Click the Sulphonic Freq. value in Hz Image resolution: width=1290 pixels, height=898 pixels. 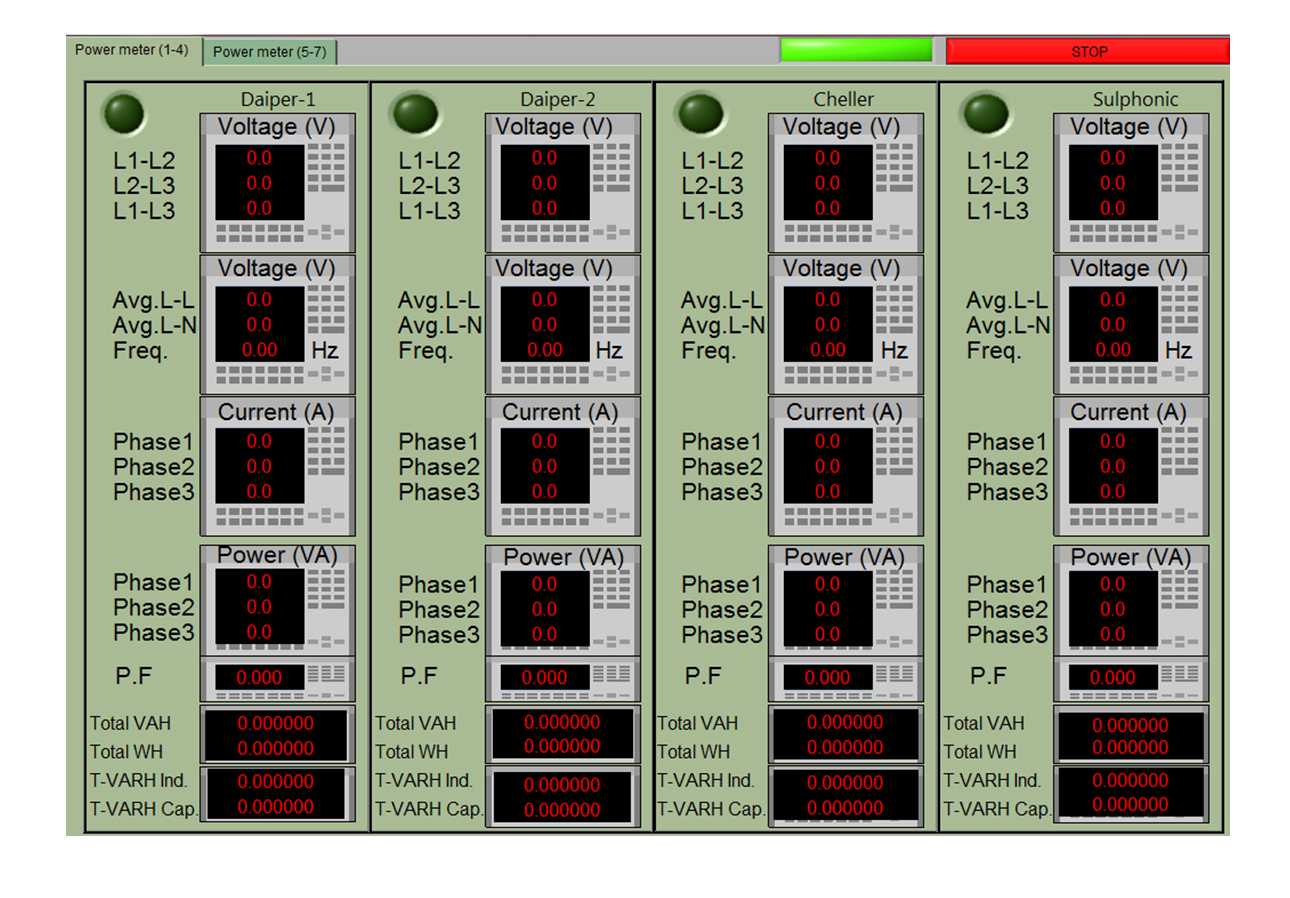pyautogui.click(x=1112, y=350)
